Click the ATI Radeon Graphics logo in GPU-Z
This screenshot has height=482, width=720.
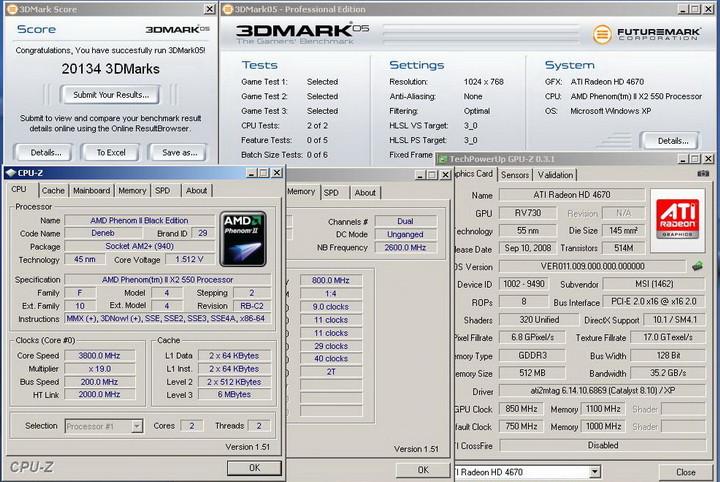[678, 219]
